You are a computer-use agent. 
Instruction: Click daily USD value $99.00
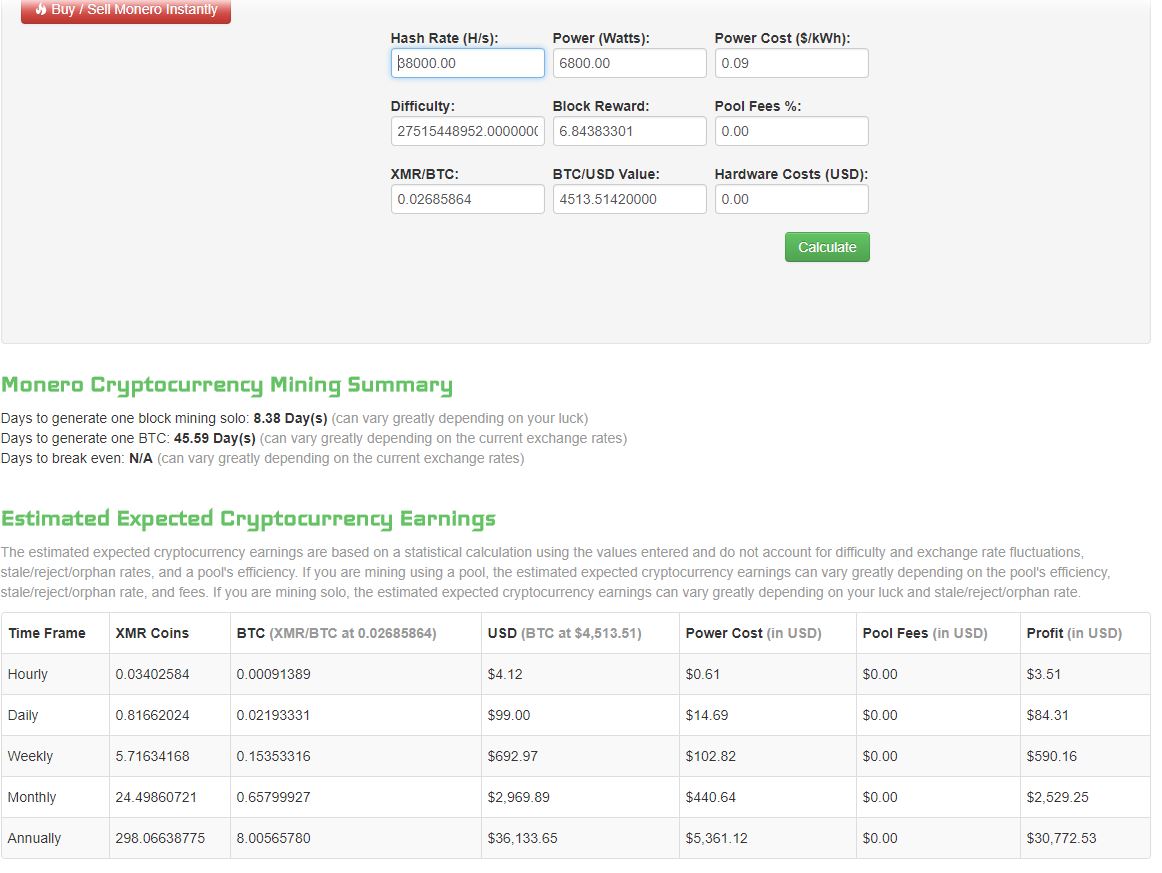click(509, 715)
